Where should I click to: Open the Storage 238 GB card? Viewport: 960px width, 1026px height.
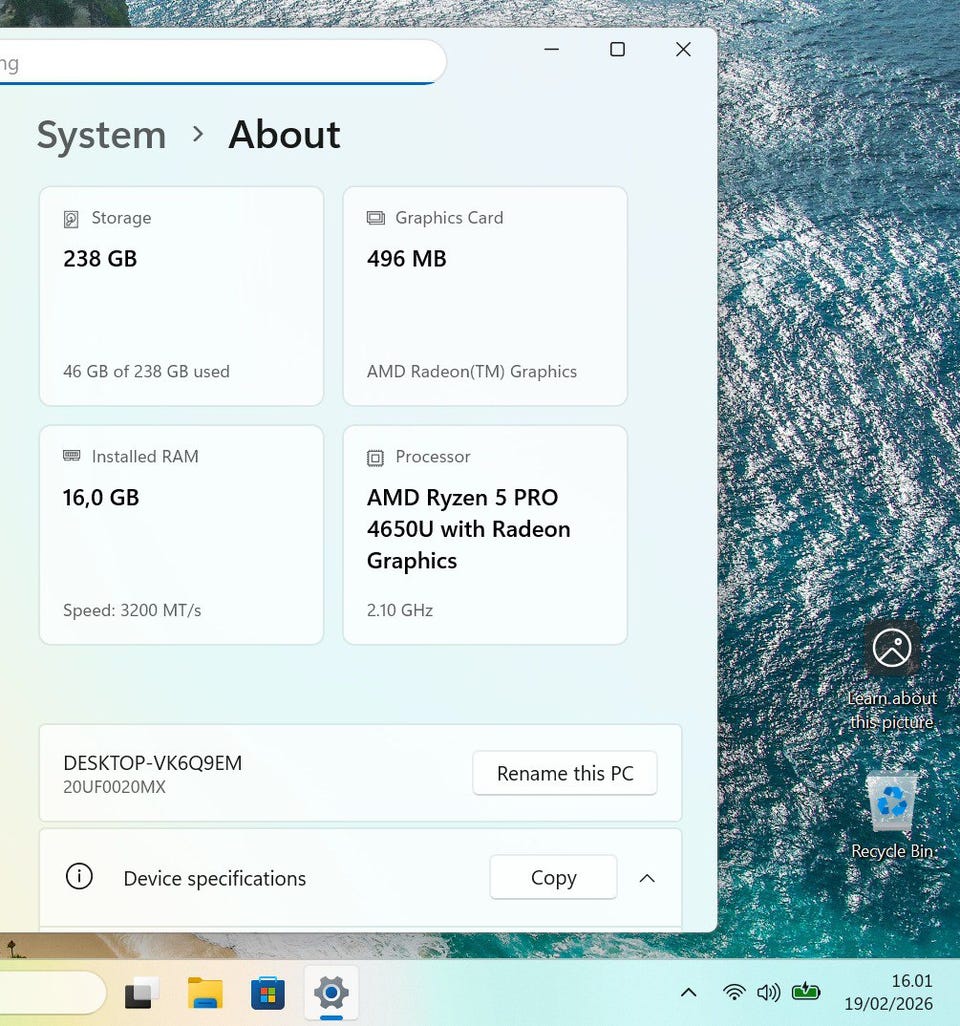181,296
